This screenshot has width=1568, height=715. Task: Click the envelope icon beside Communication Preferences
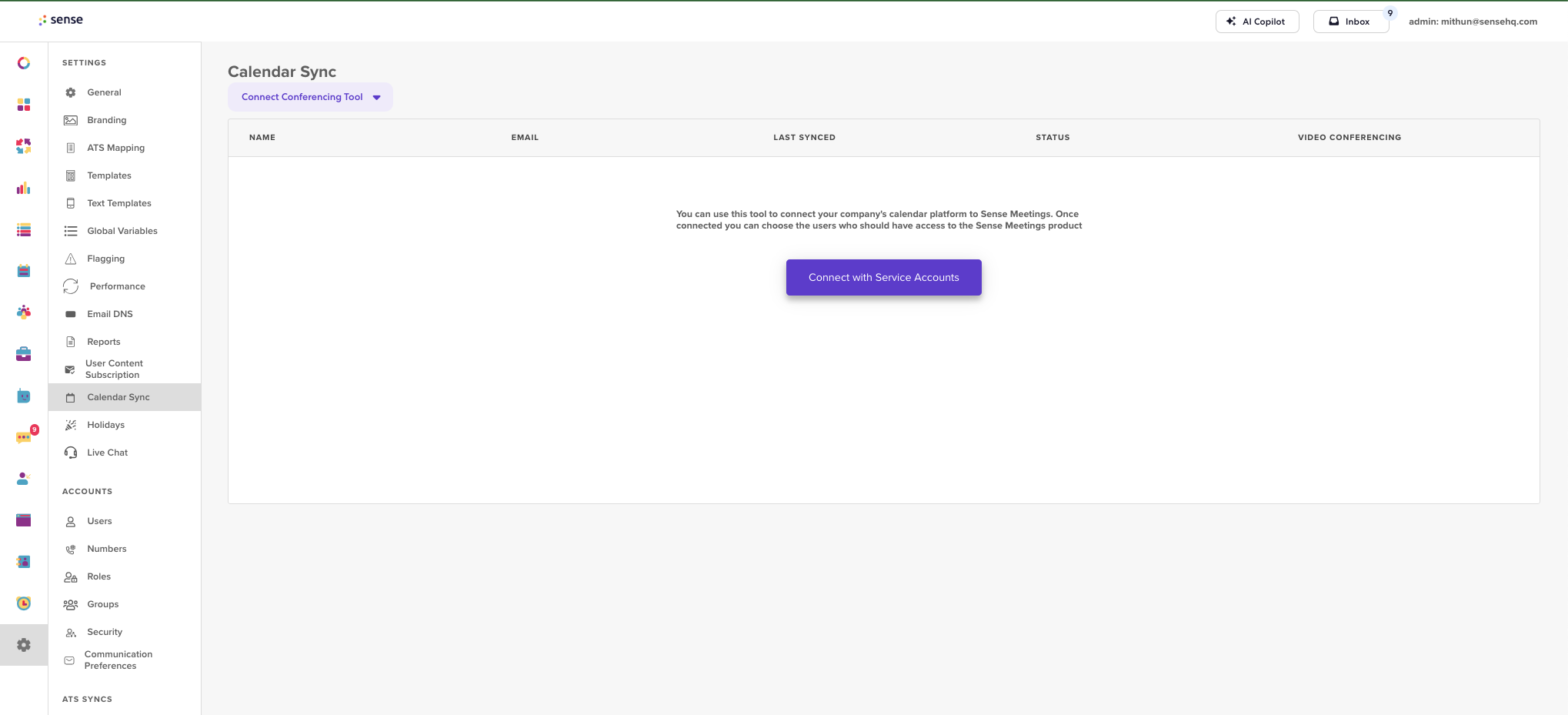[69, 660]
